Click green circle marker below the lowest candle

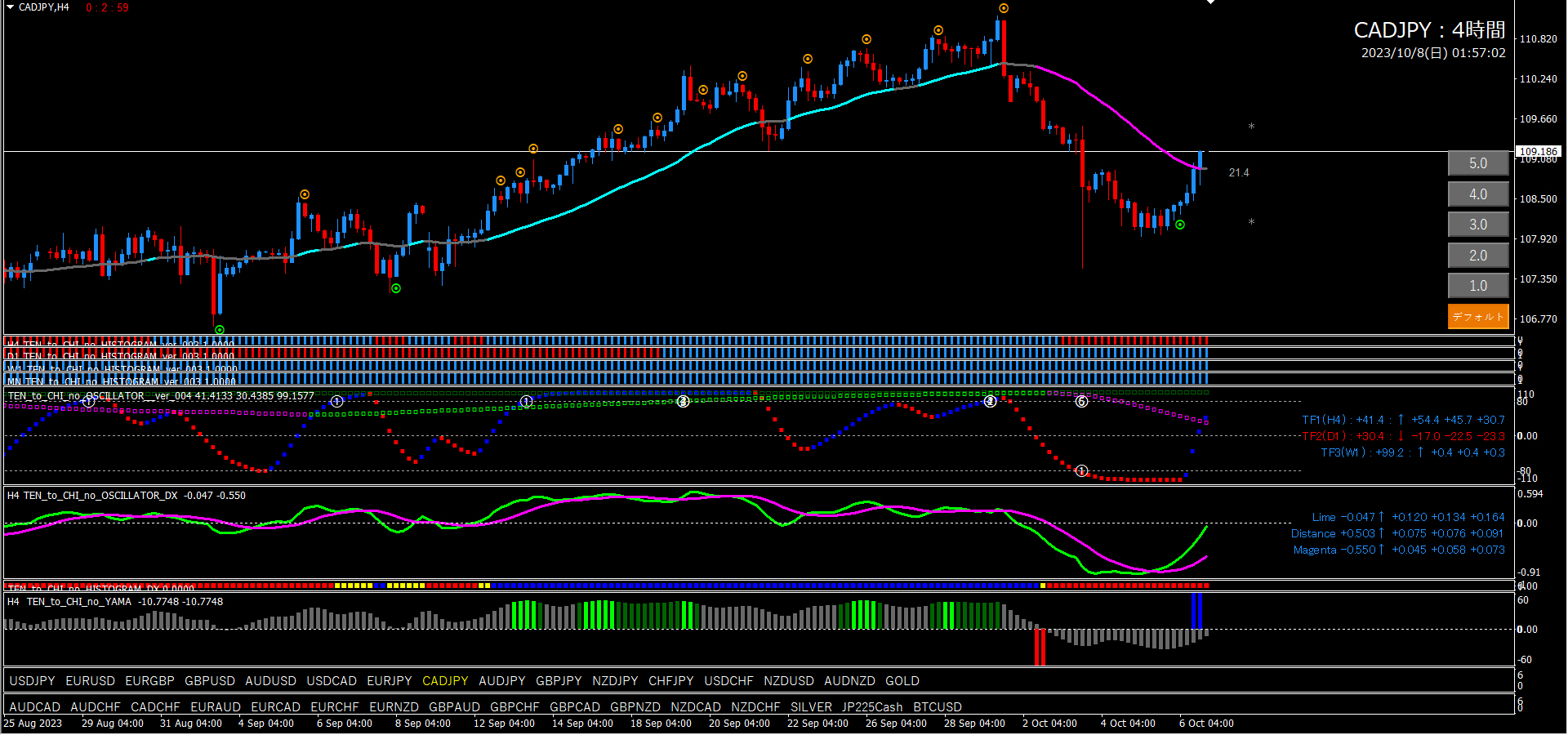220,330
